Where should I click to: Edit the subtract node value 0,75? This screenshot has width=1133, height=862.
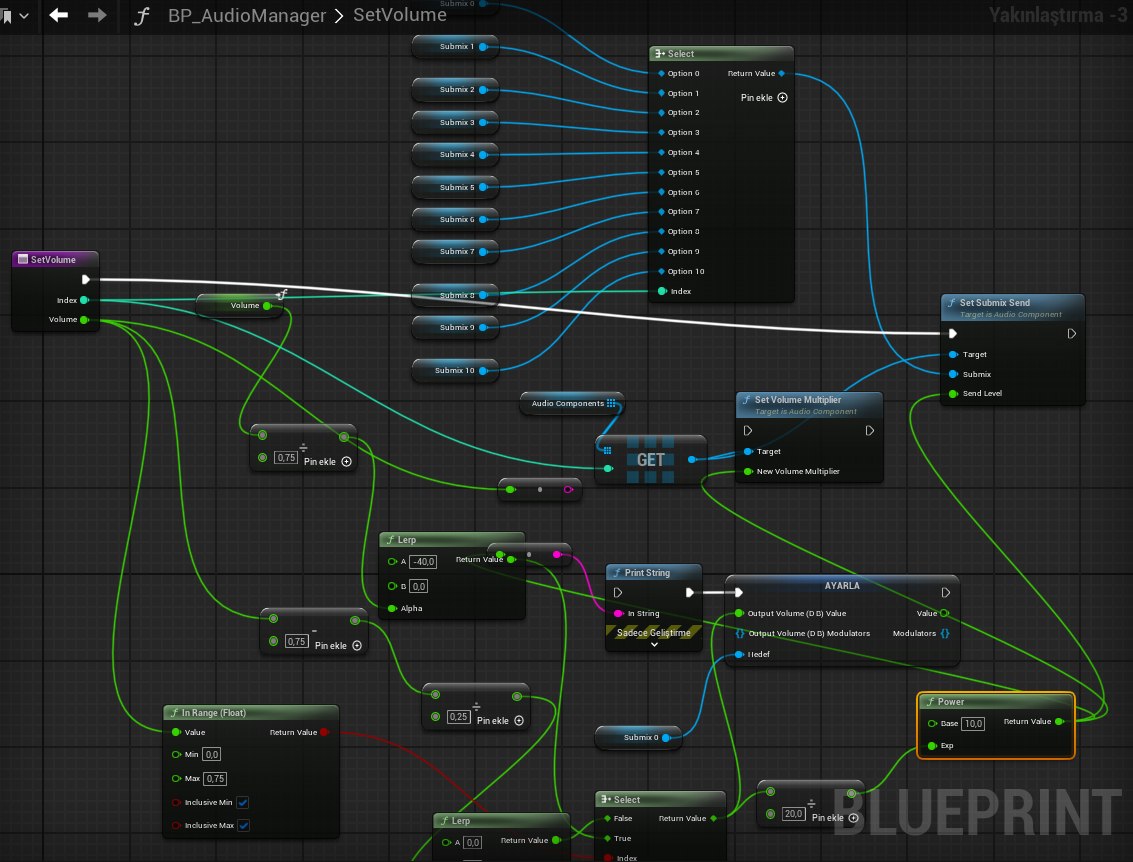coord(296,642)
